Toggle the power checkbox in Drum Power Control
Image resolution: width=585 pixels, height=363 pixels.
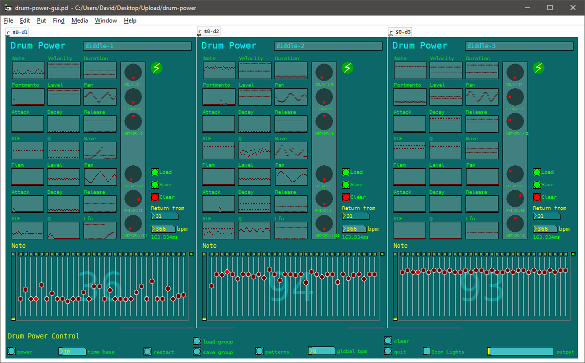click(x=11, y=351)
